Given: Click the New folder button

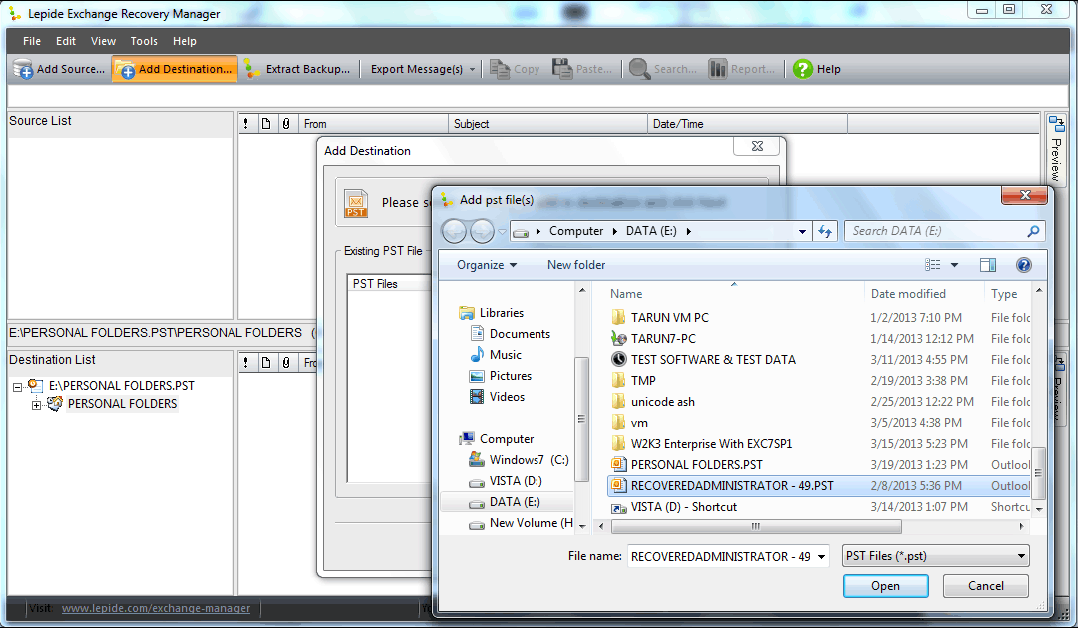Looking at the screenshot, I should 576,265.
